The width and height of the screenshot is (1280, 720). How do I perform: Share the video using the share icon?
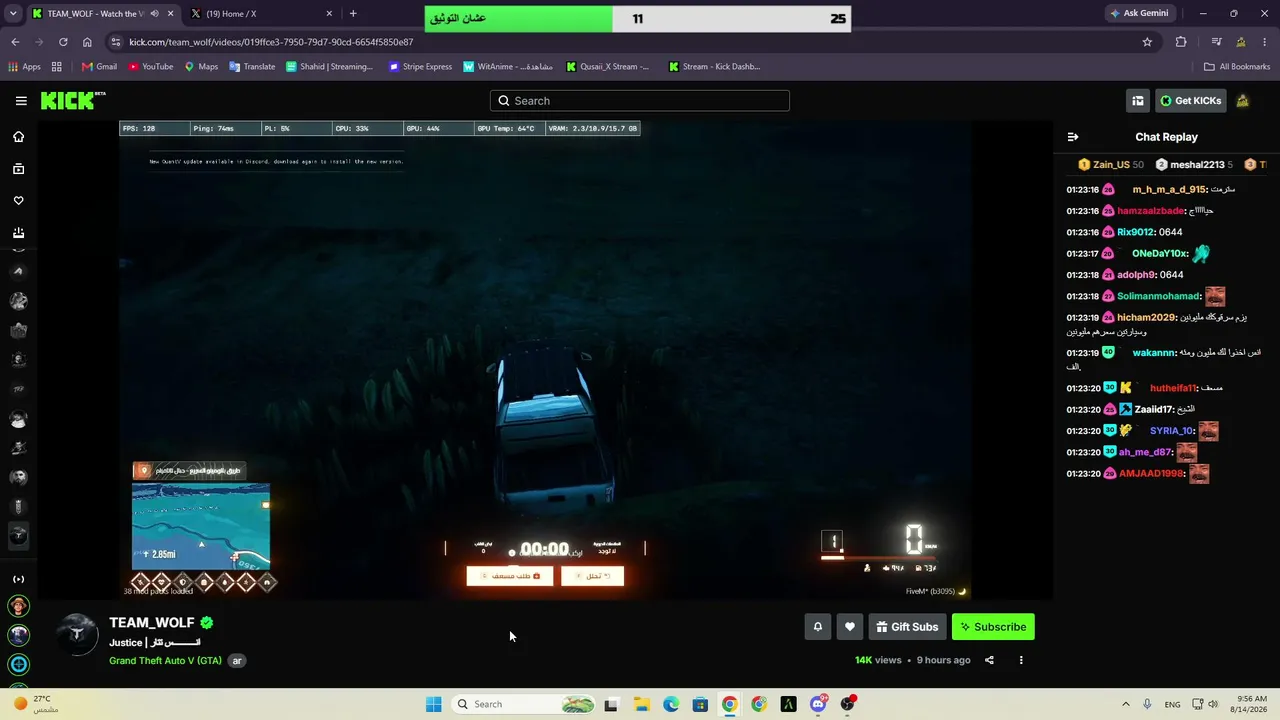coord(989,660)
